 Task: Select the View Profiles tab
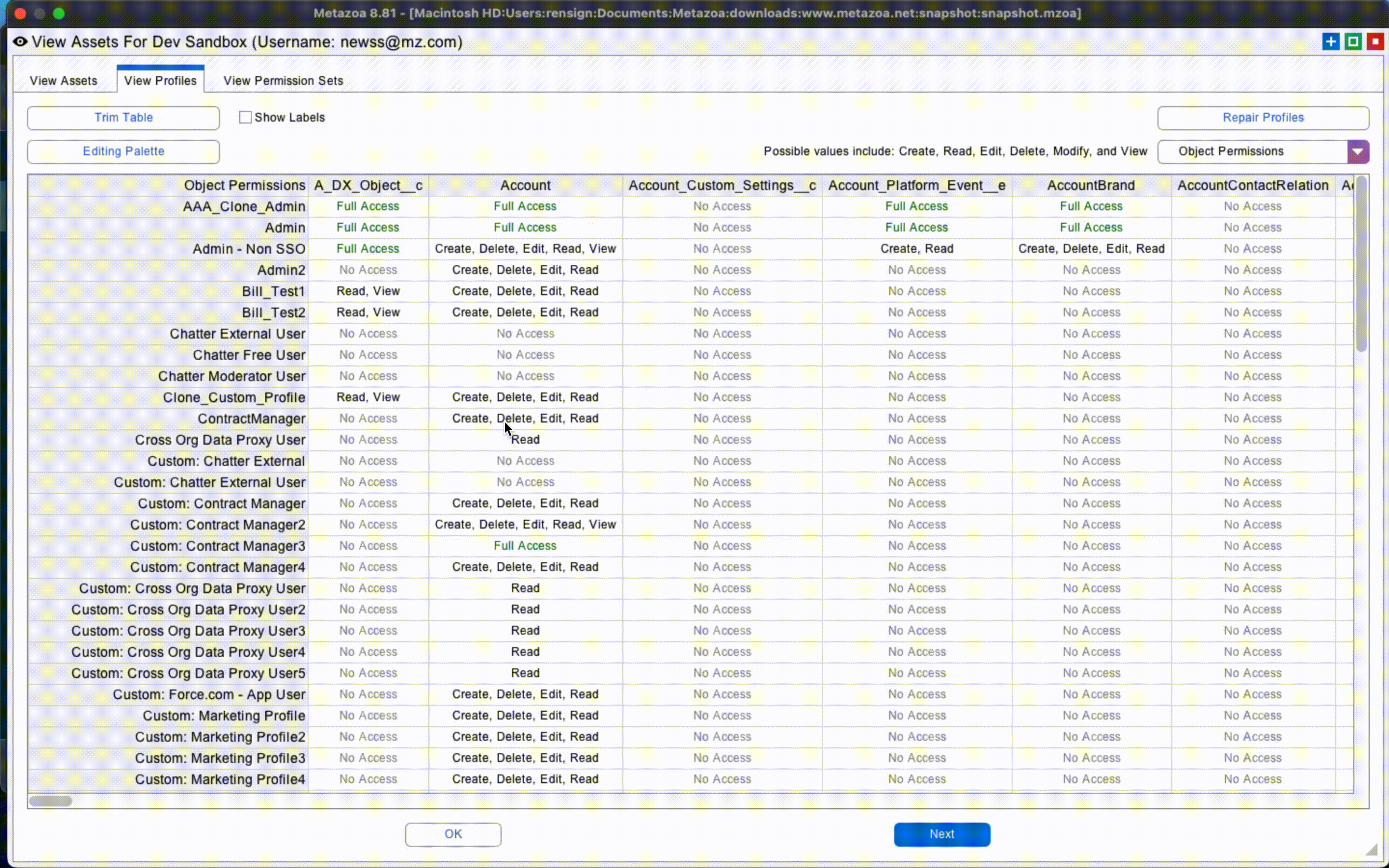tap(160, 81)
